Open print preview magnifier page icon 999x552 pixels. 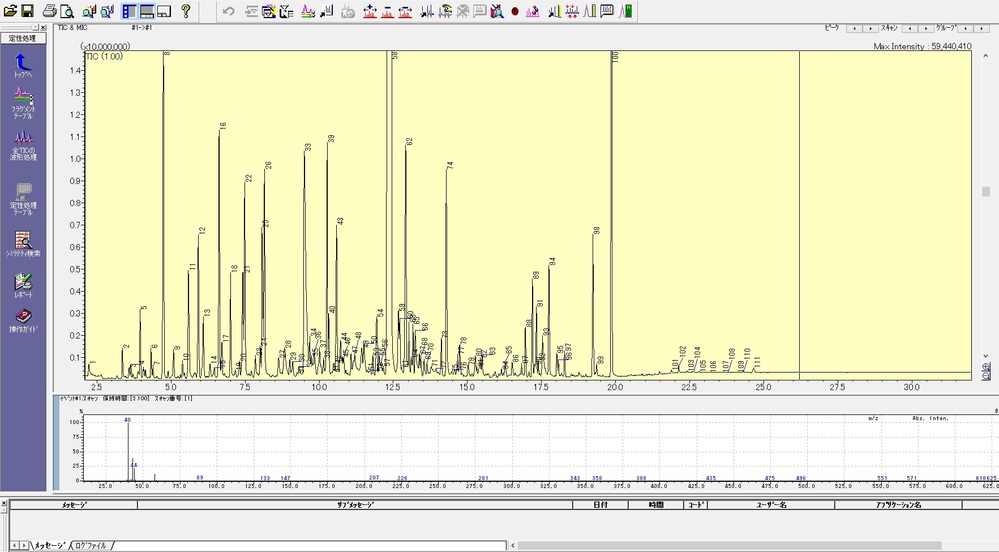pyautogui.click(x=66, y=11)
